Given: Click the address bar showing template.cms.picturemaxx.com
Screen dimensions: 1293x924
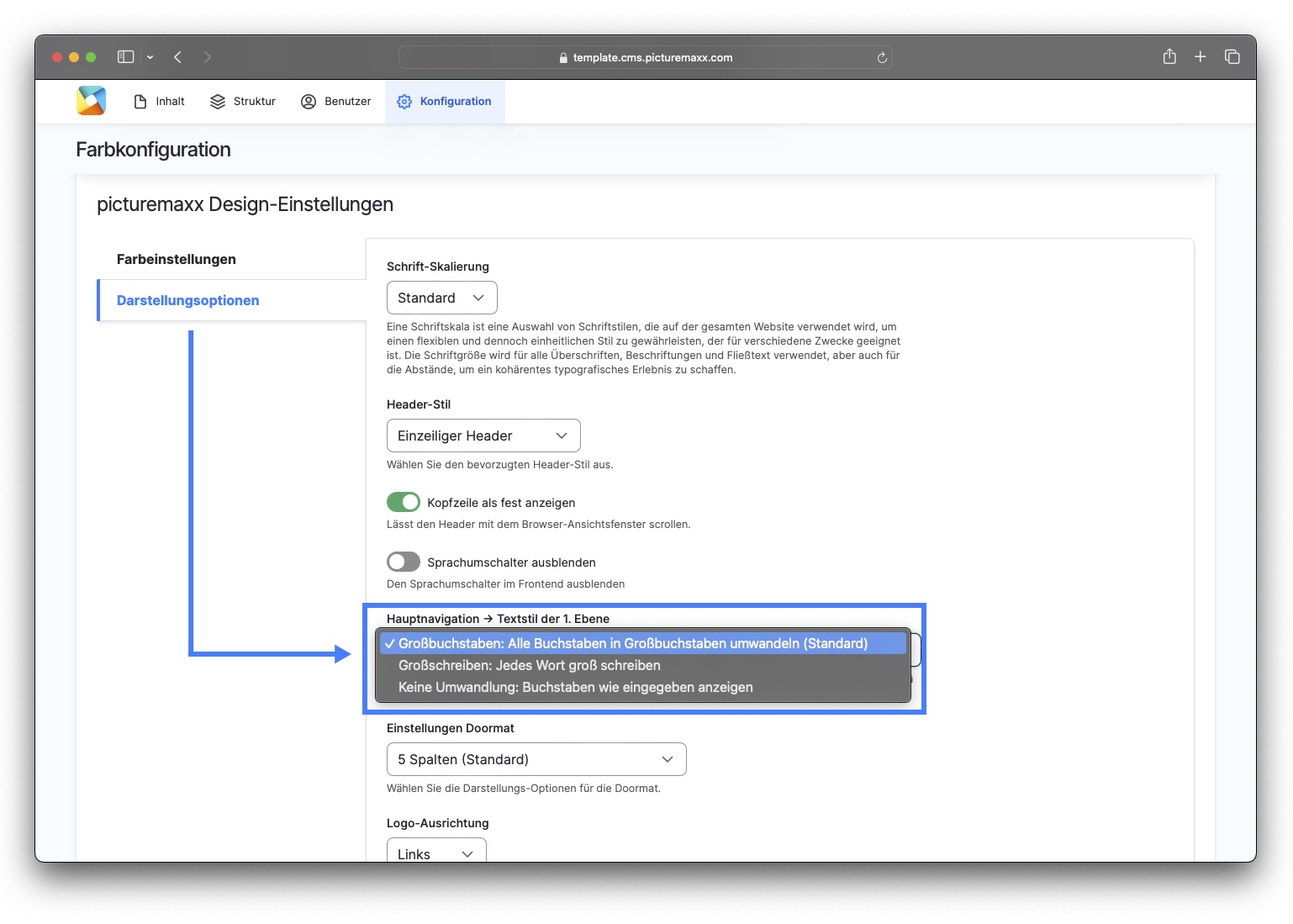Looking at the screenshot, I should click(x=645, y=57).
